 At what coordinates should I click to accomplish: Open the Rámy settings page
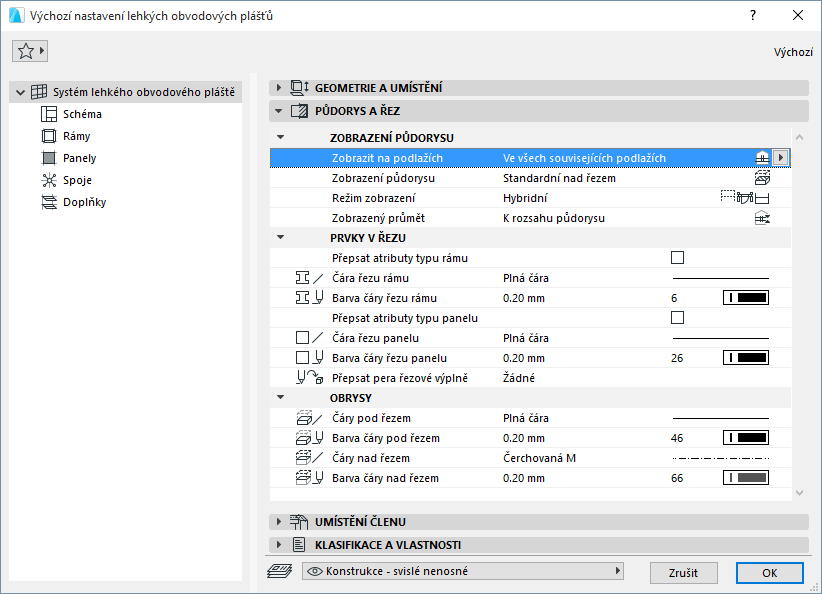[x=77, y=136]
